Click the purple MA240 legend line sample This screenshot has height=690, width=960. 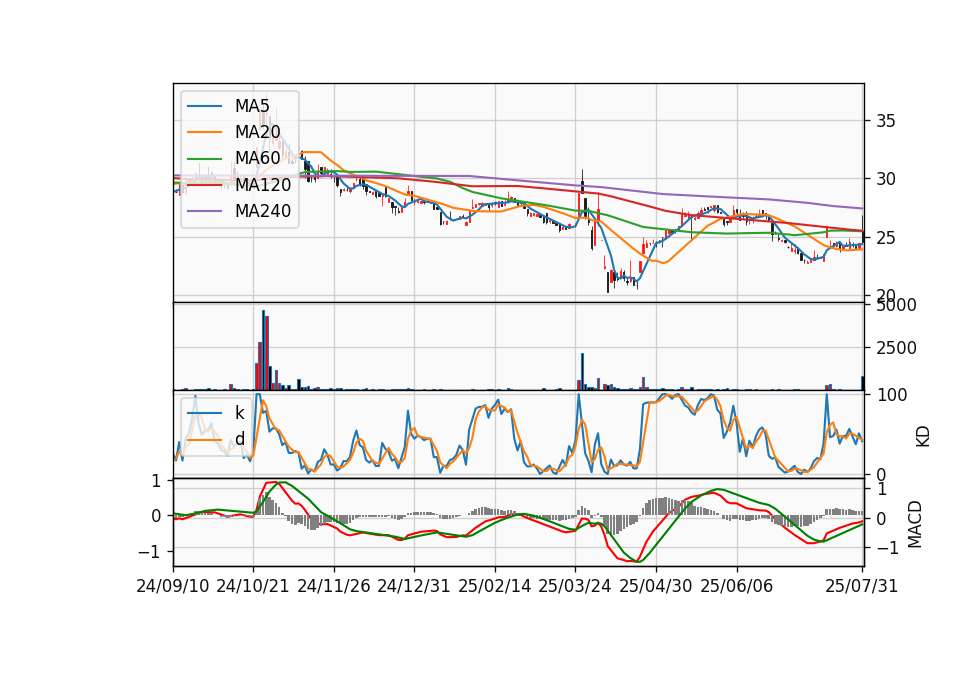[x=204, y=211]
